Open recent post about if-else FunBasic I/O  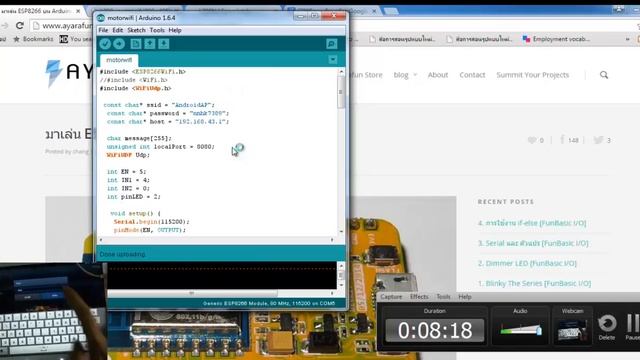[x=532, y=223]
